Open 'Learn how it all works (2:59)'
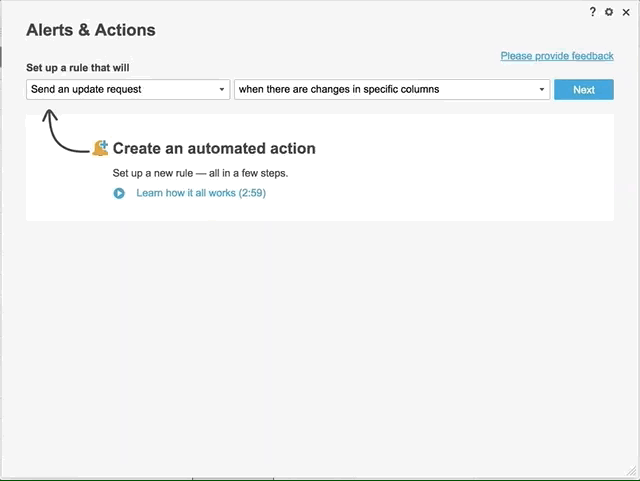Viewport: 640px width, 481px height. (x=201, y=193)
